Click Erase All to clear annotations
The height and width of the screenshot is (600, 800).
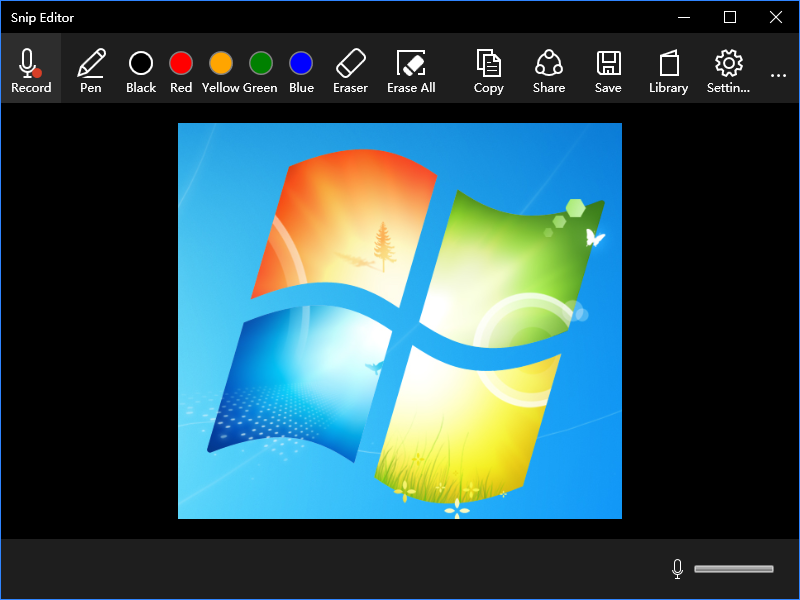pos(411,70)
